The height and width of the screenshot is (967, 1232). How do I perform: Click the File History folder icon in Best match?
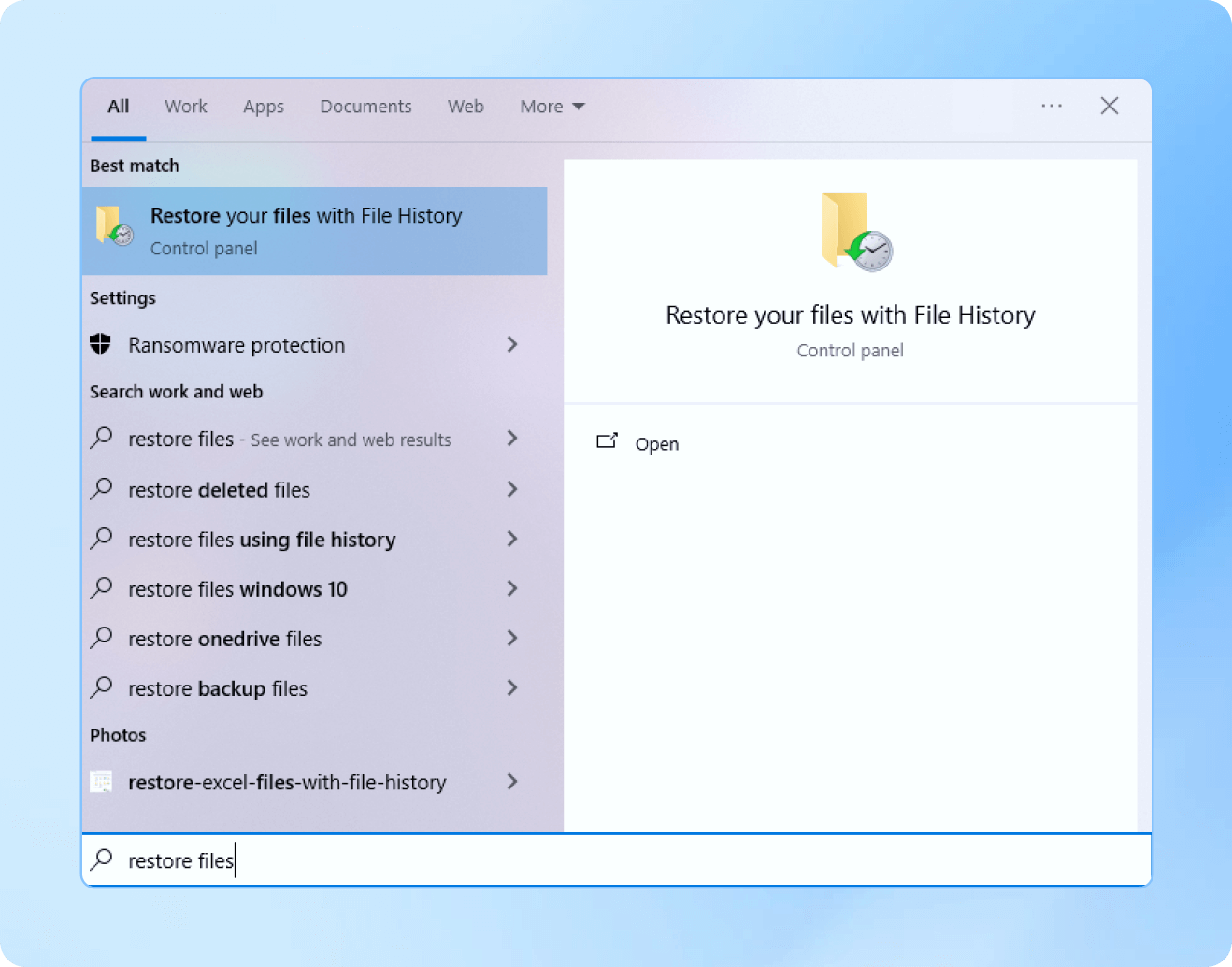[115, 226]
